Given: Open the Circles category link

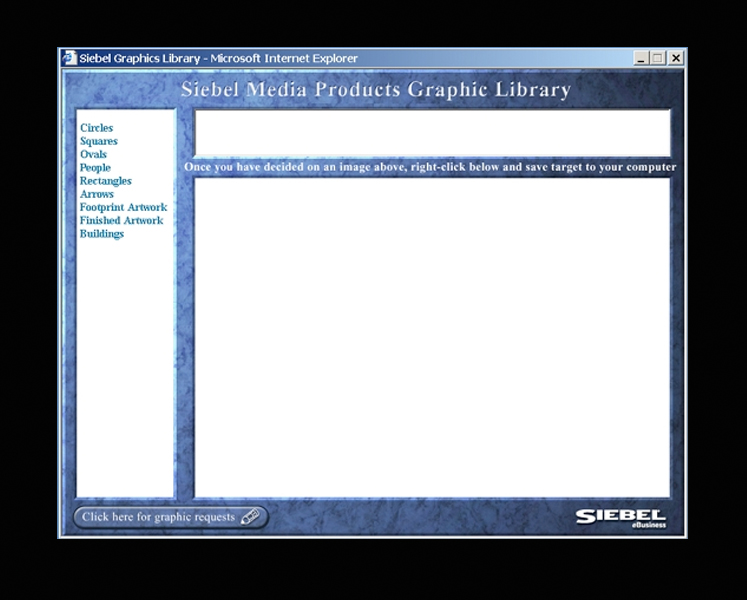Looking at the screenshot, I should (x=97, y=128).
